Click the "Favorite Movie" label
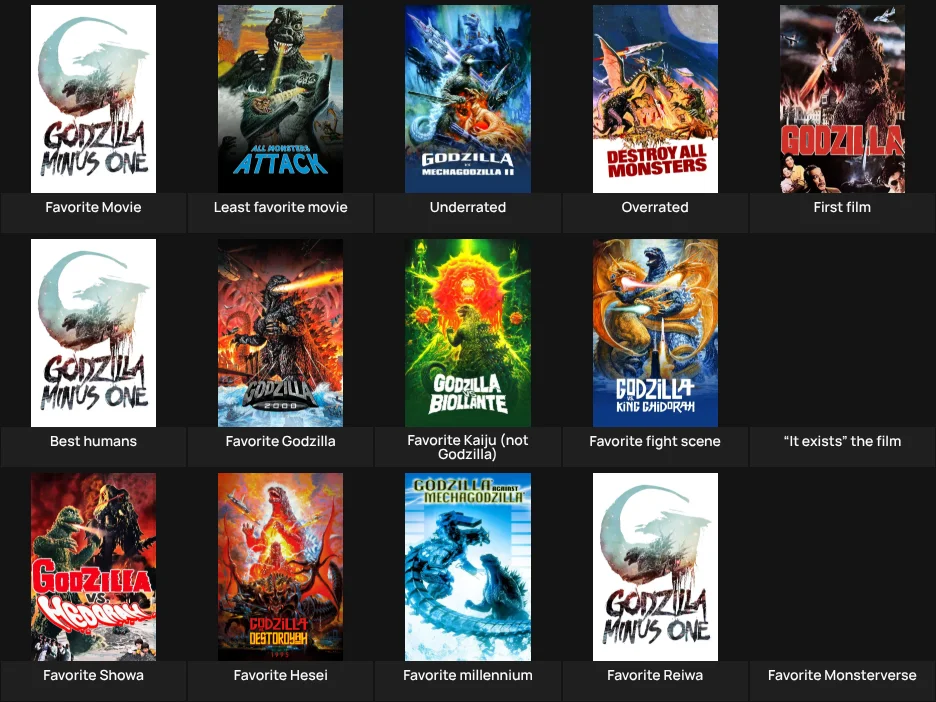The image size is (936, 702). click(93, 207)
